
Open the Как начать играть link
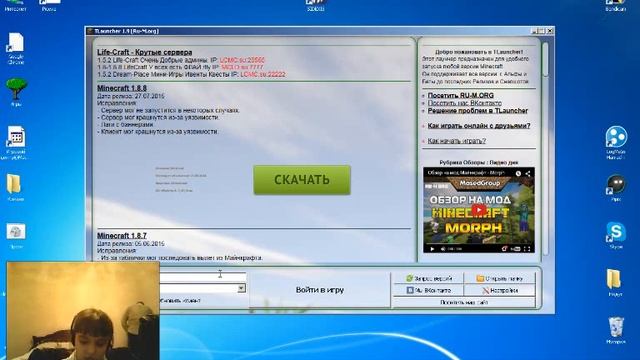pos(456,141)
